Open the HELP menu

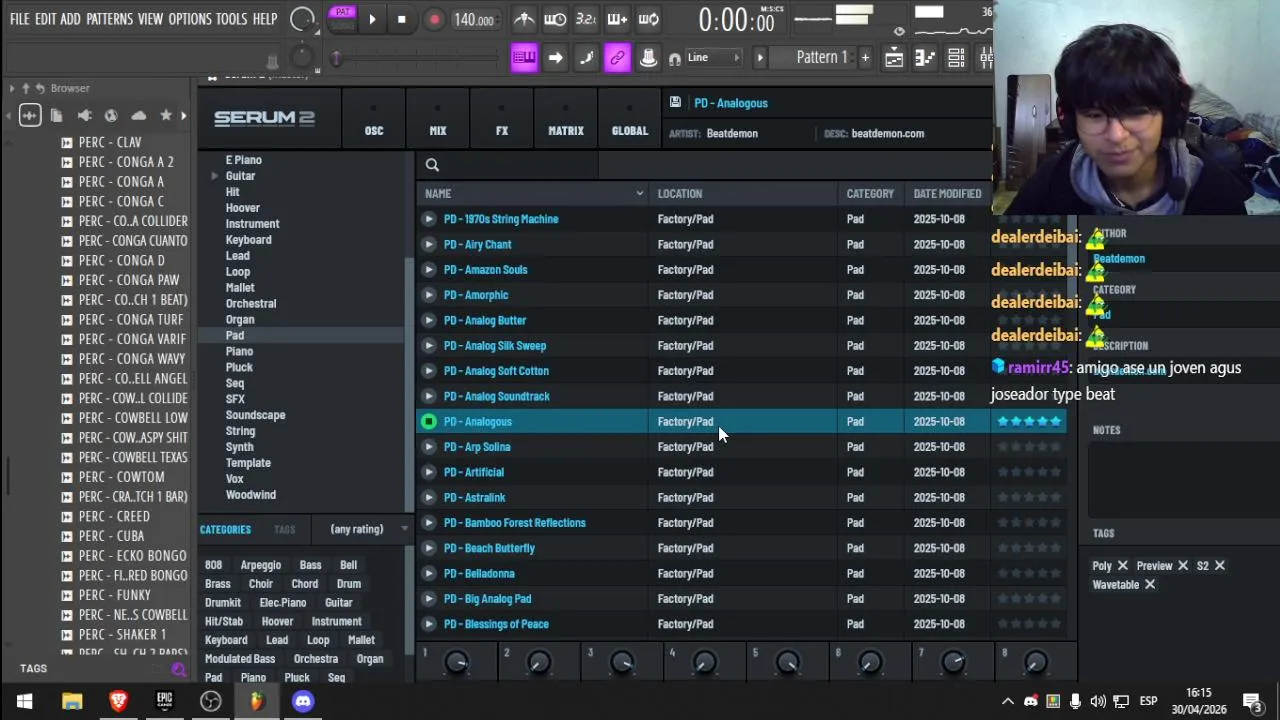pyautogui.click(x=265, y=19)
